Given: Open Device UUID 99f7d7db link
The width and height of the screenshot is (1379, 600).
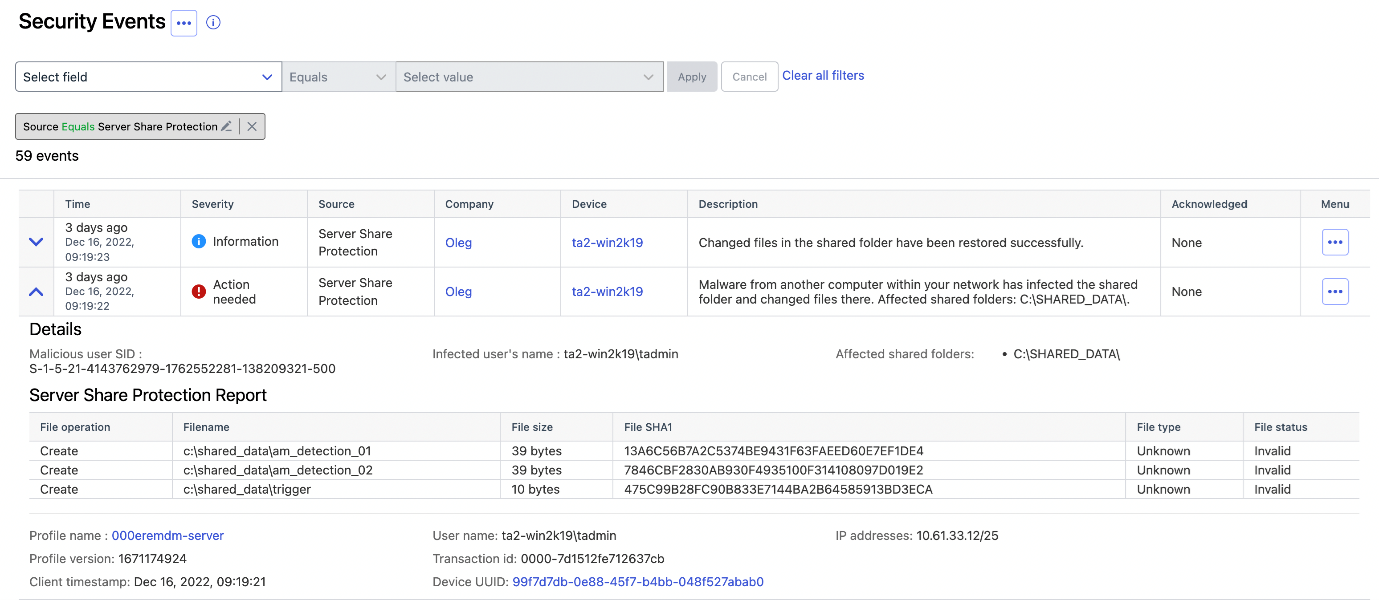Looking at the screenshot, I should point(638,581).
